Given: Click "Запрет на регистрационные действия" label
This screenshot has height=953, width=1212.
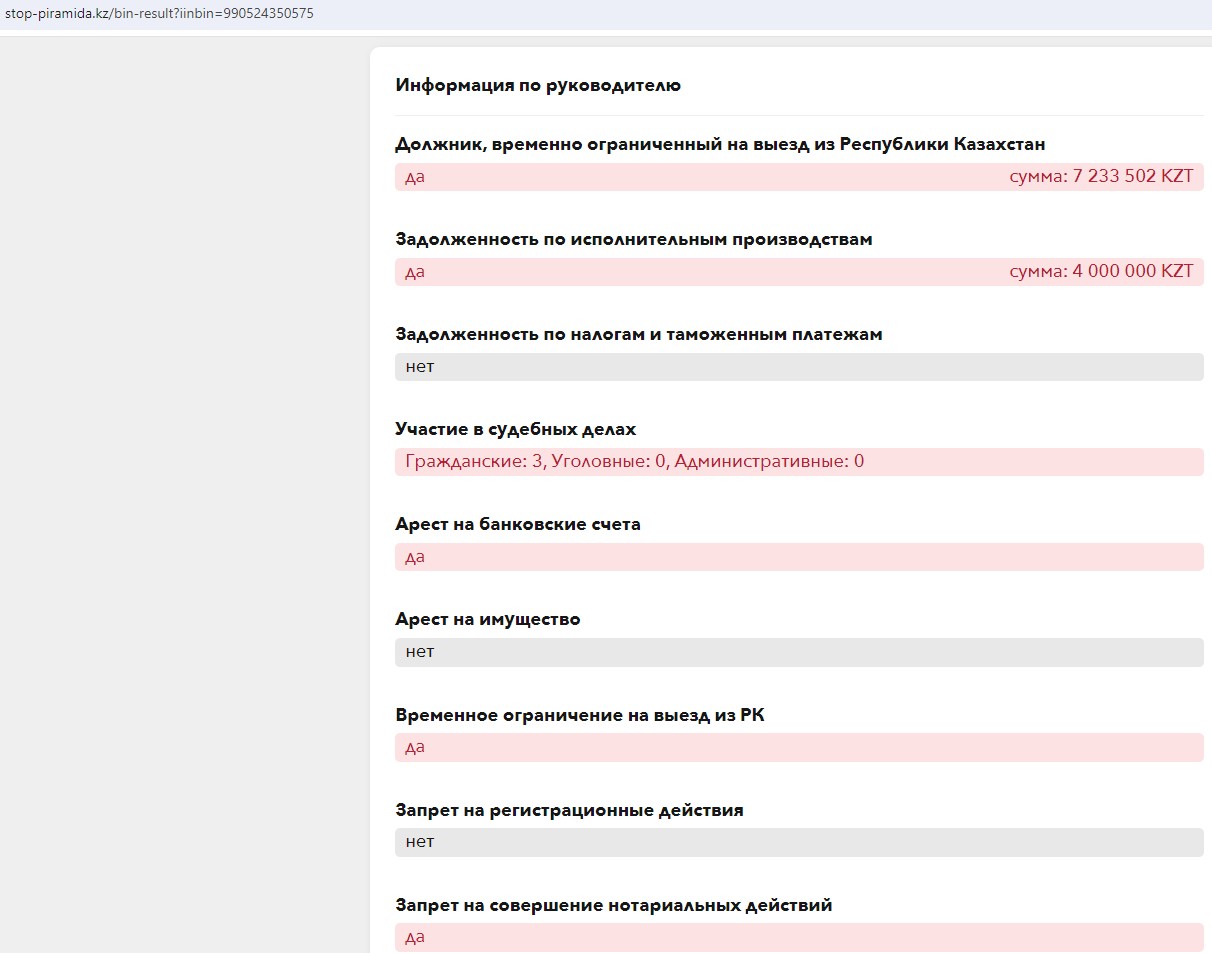Looking at the screenshot, I should click(x=569, y=810).
